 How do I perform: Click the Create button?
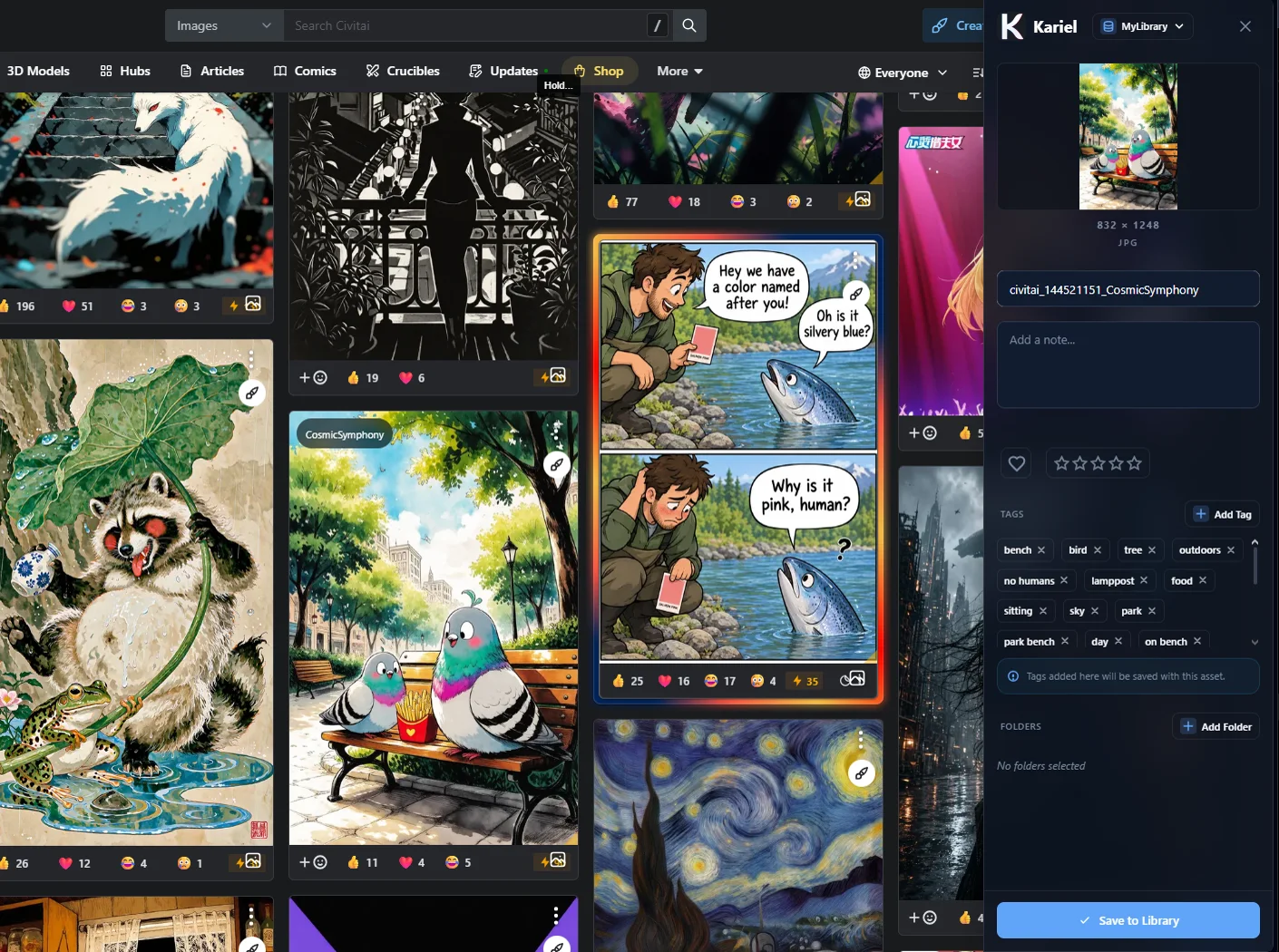pyautogui.click(x=955, y=25)
